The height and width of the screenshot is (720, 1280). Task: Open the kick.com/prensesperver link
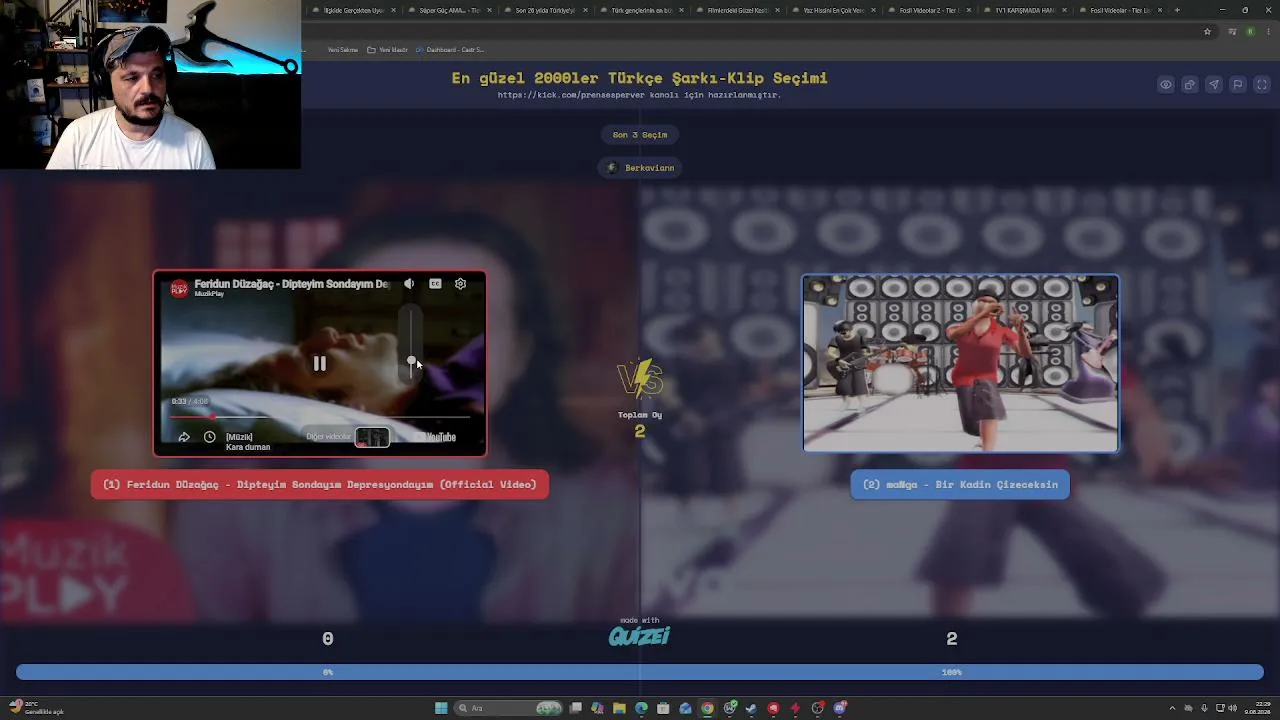pos(639,95)
